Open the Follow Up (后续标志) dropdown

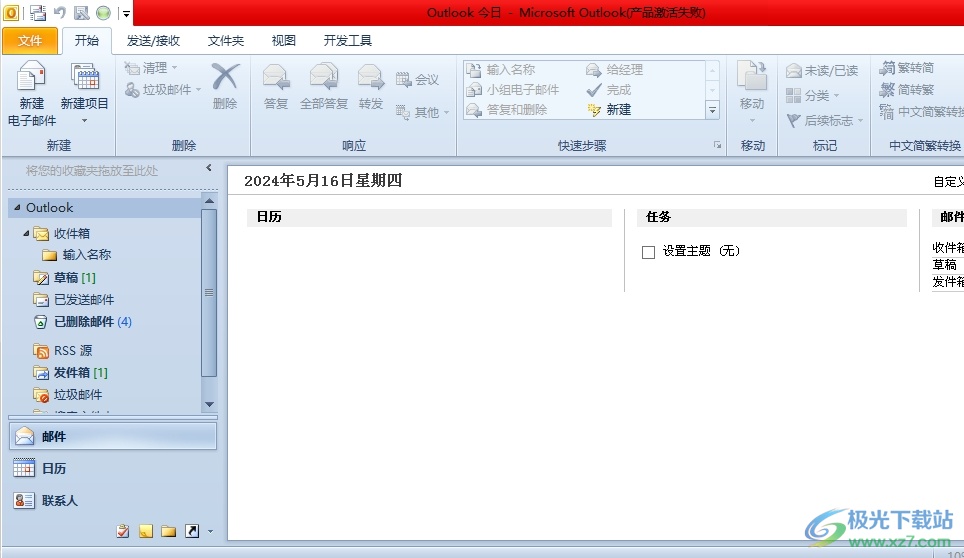pyautogui.click(x=824, y=120)
